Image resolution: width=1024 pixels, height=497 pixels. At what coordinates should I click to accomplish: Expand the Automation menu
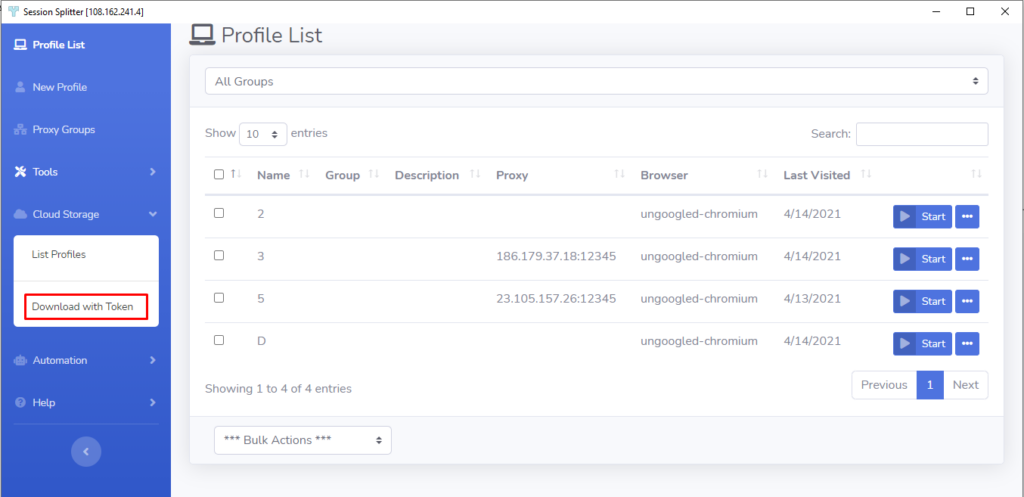click(x=86, y=360)
